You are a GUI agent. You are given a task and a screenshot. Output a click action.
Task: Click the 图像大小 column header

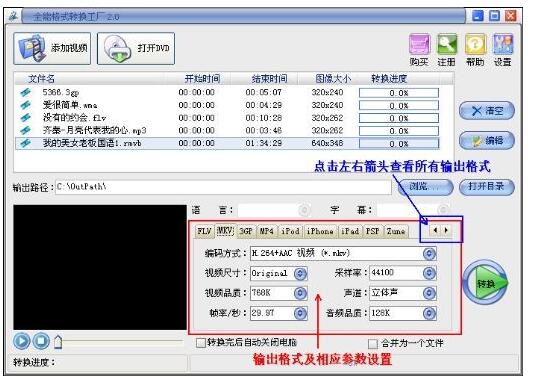click(333, 78)
